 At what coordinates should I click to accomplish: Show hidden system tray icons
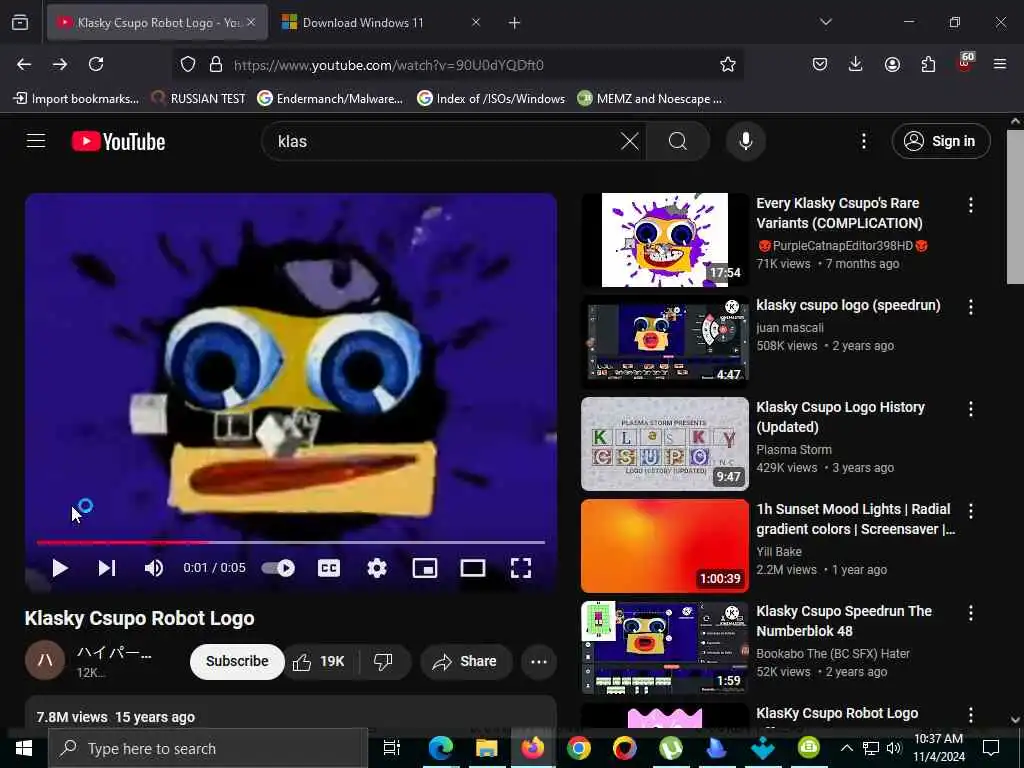846,748
